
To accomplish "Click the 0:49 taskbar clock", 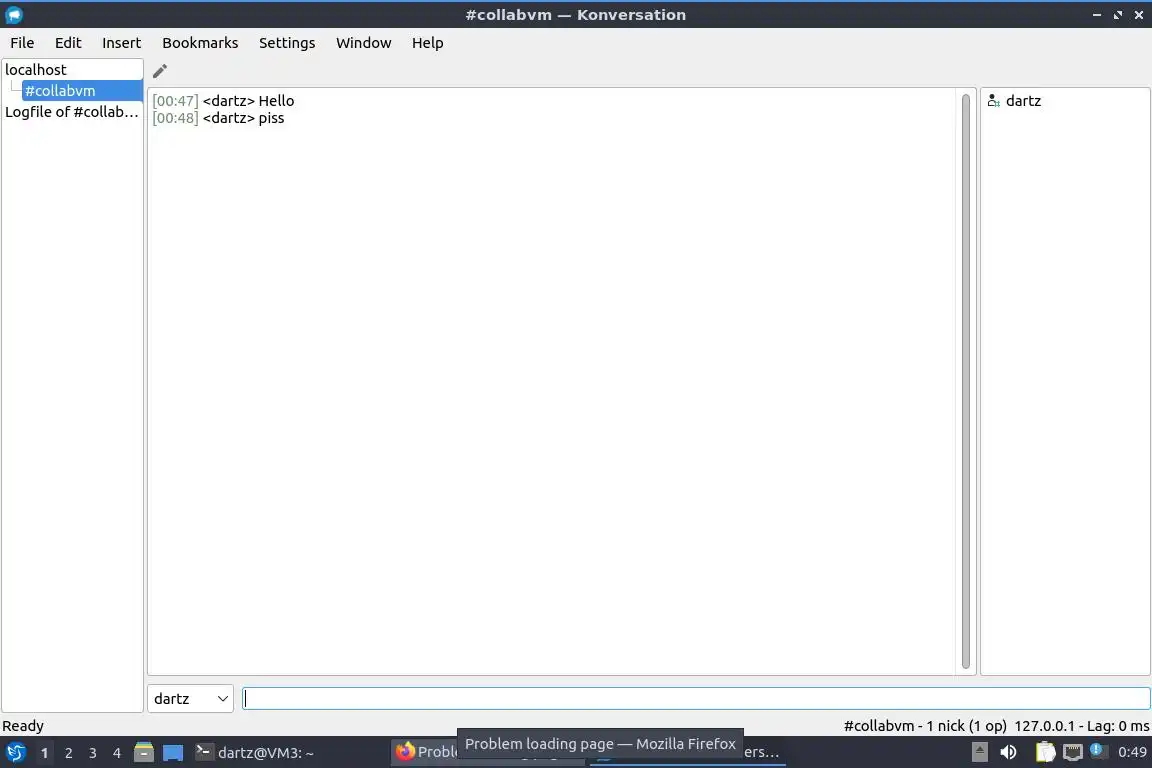I will (x=1132, y=752).
